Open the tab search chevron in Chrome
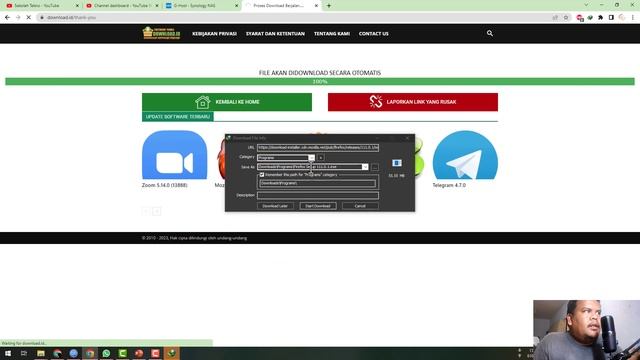The width and height of the screenshot is (640, 360). (586, 5)
